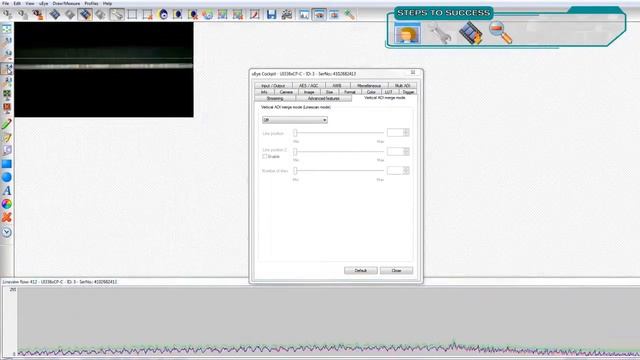The height and width of the screenshot is (360, 640).
Task: Click the Default button in the dialog
Action: 360,271
